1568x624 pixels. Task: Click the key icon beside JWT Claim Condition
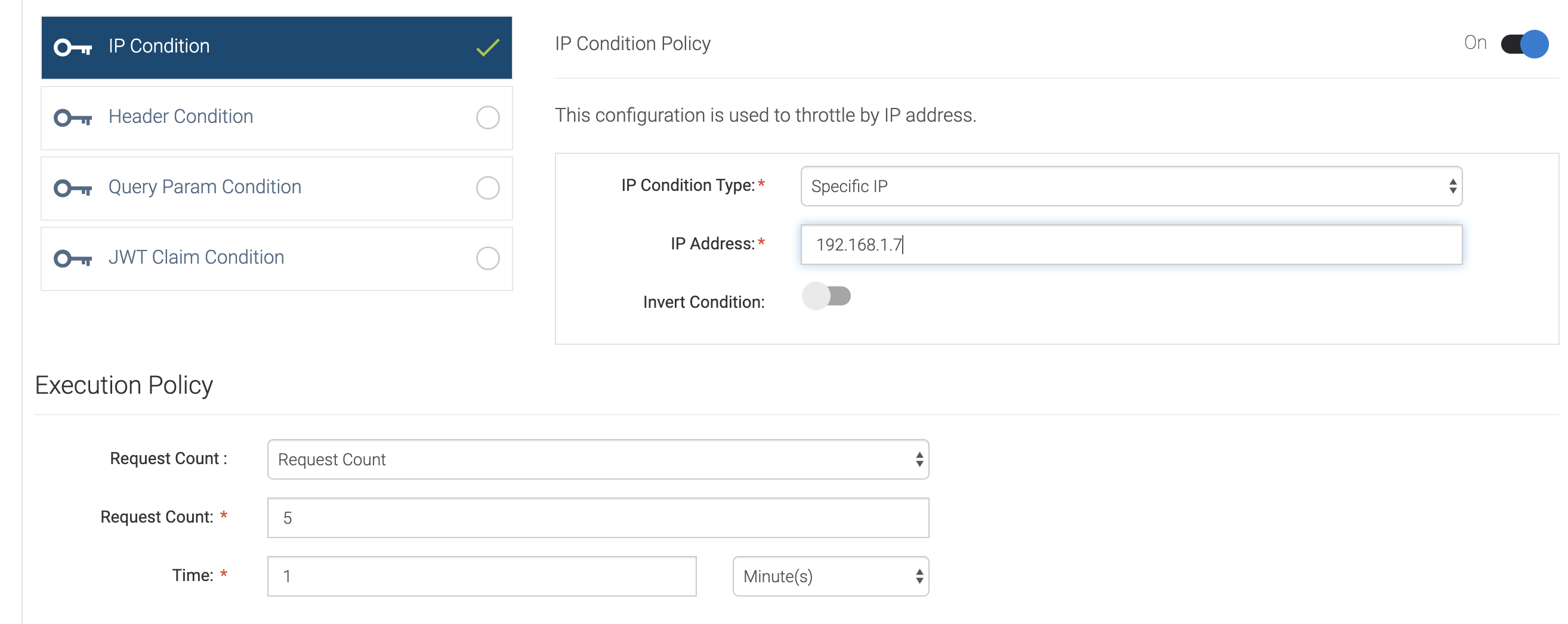[x=72, y=258]
